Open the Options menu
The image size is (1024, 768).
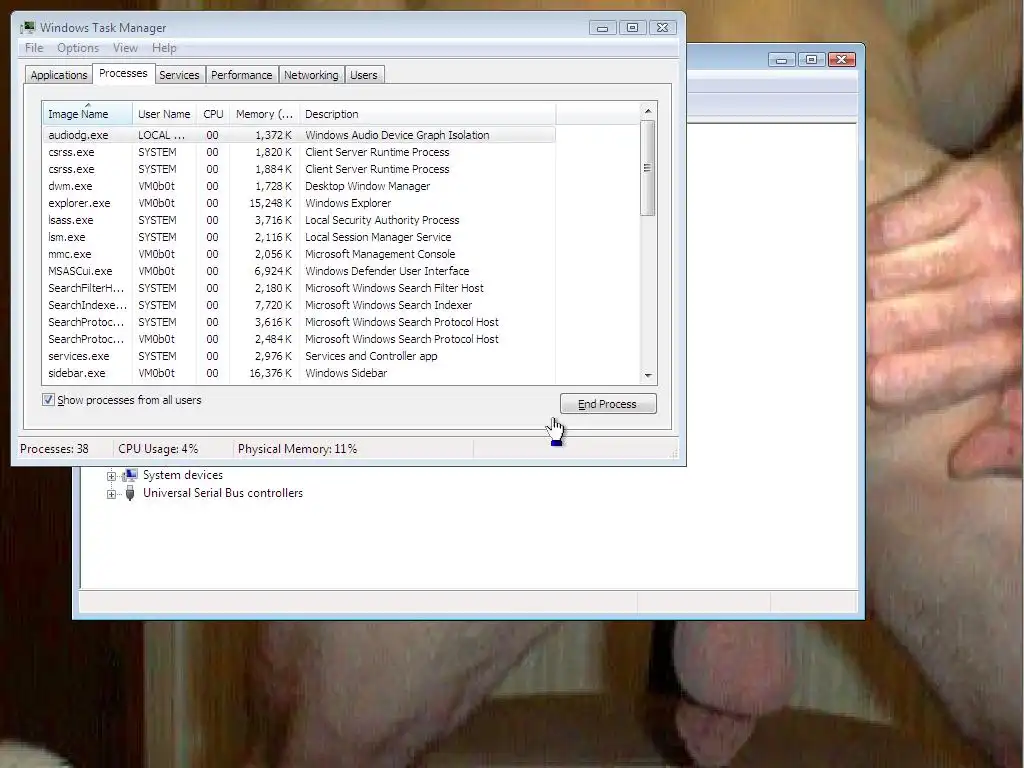pyautogui.click(x=78, y=48)
